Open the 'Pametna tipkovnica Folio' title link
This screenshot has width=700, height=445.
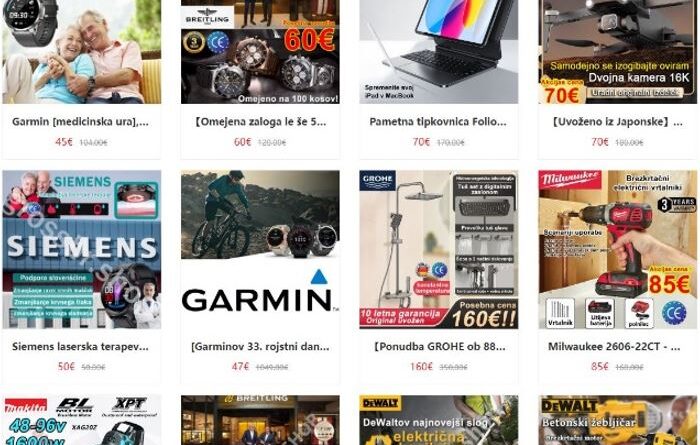[x=438, y=122]
